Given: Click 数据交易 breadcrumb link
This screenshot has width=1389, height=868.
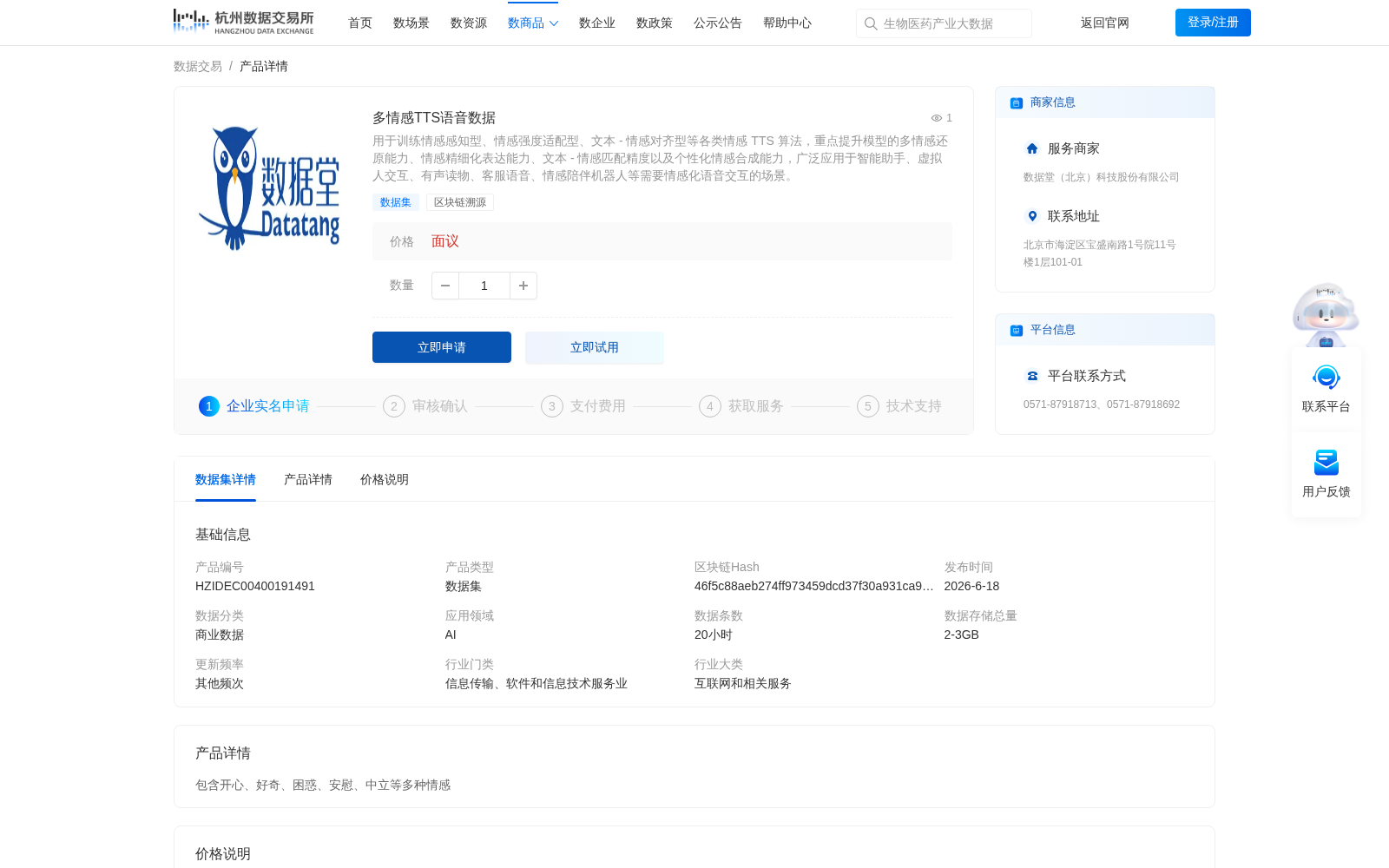Looking at the screenshot, I should point(198,66).
